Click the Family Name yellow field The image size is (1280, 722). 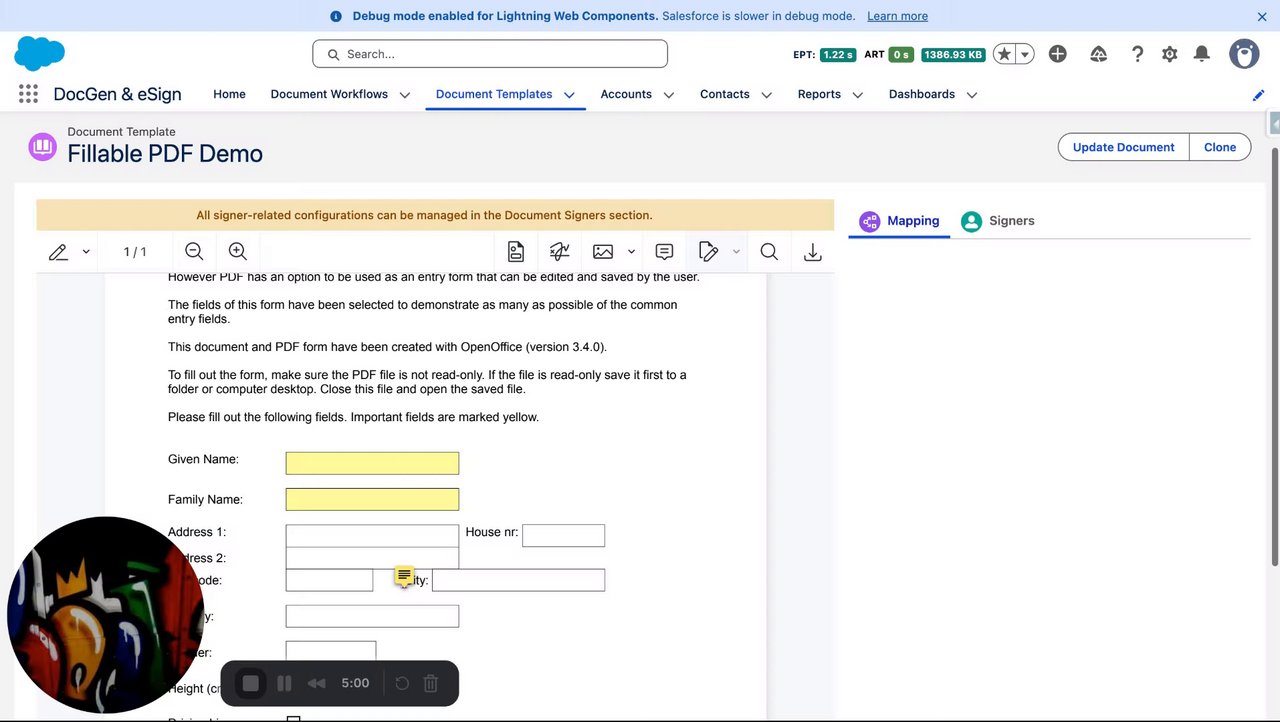[x=372, y=499]
